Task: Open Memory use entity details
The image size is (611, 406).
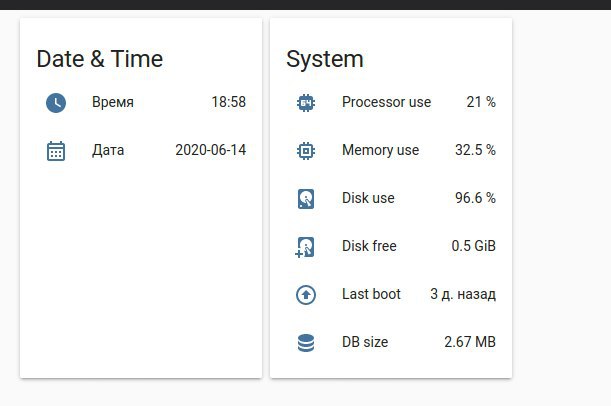Action: 380,150
